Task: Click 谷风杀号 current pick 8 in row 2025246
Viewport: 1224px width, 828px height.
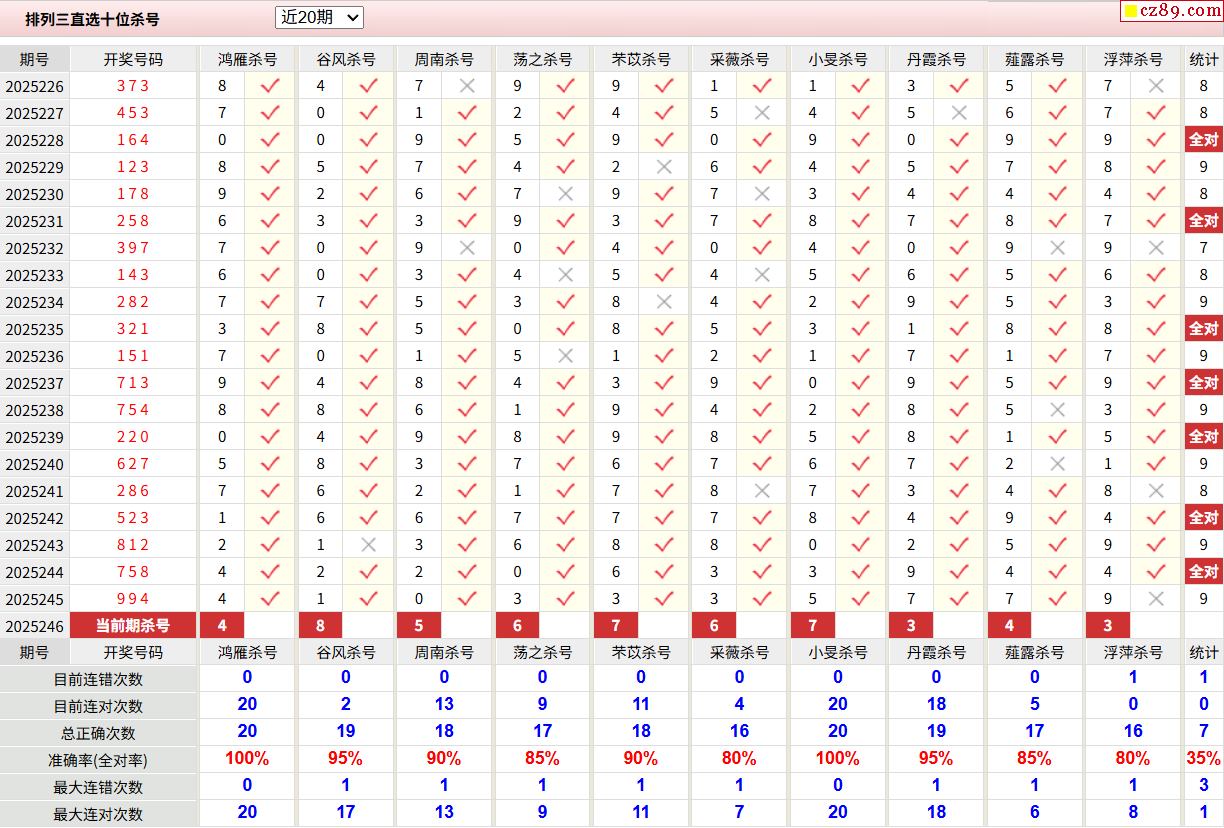Action: click(320, 626)
